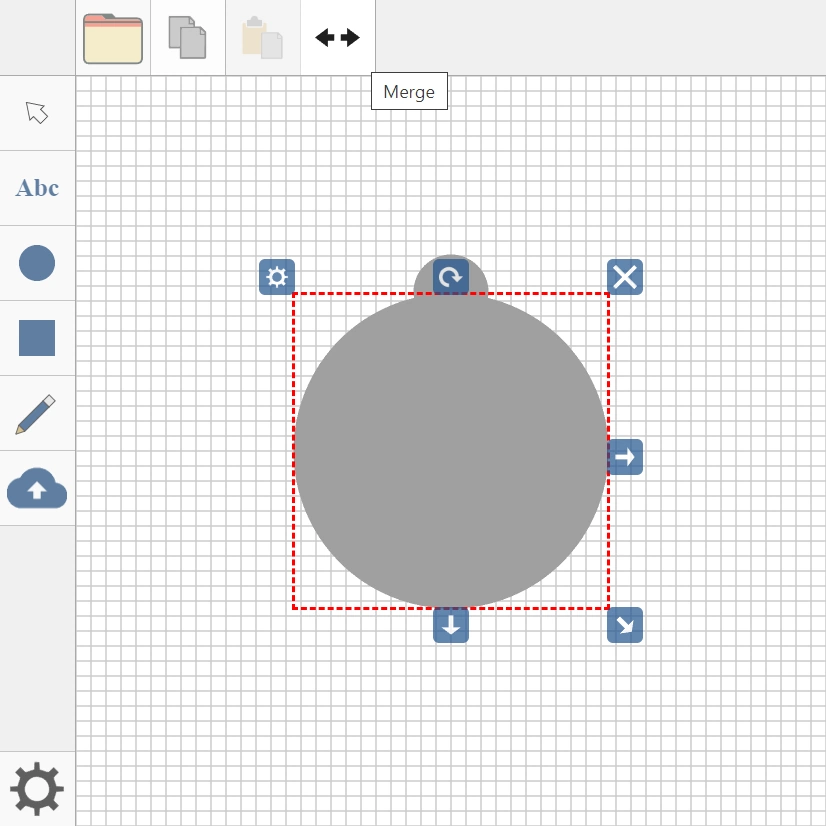Open the folder icon in top toolbar
This screenshot has width=826, height=826.
113,38
